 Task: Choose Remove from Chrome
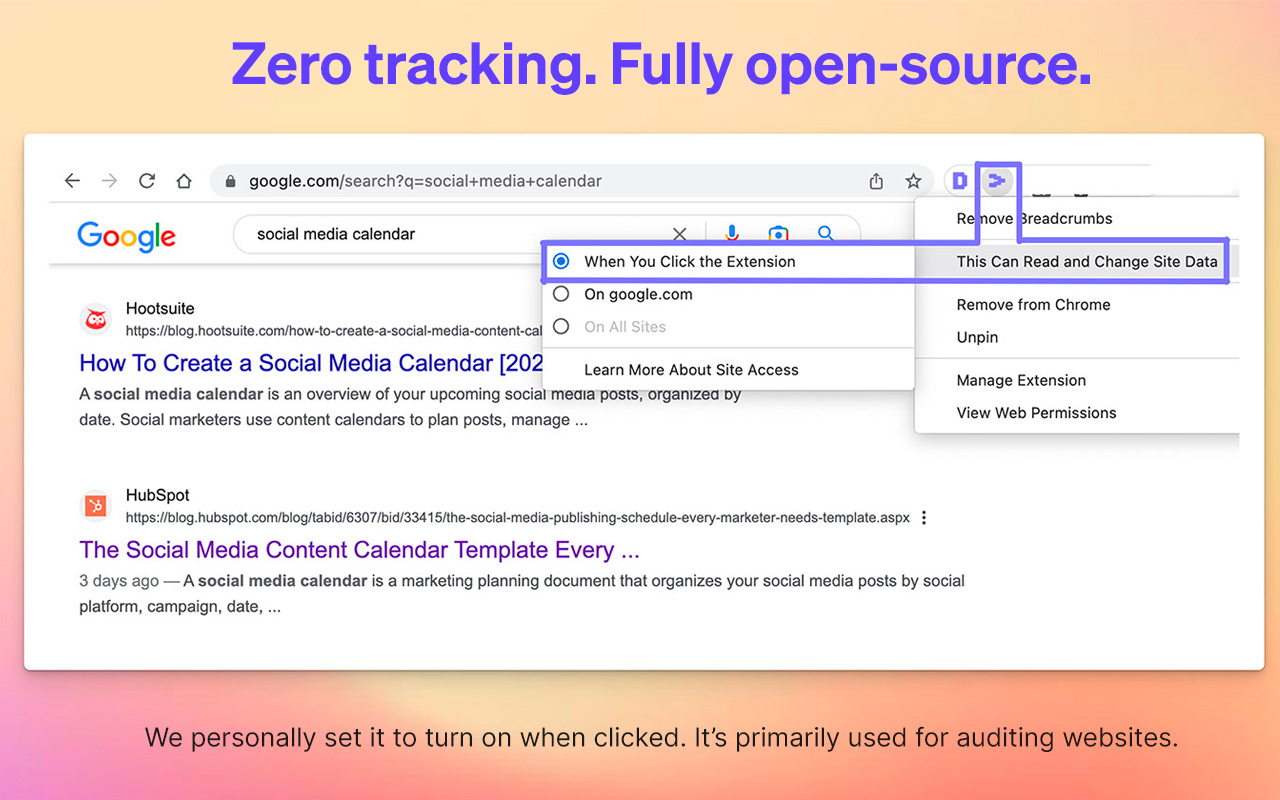point(1077,305)
